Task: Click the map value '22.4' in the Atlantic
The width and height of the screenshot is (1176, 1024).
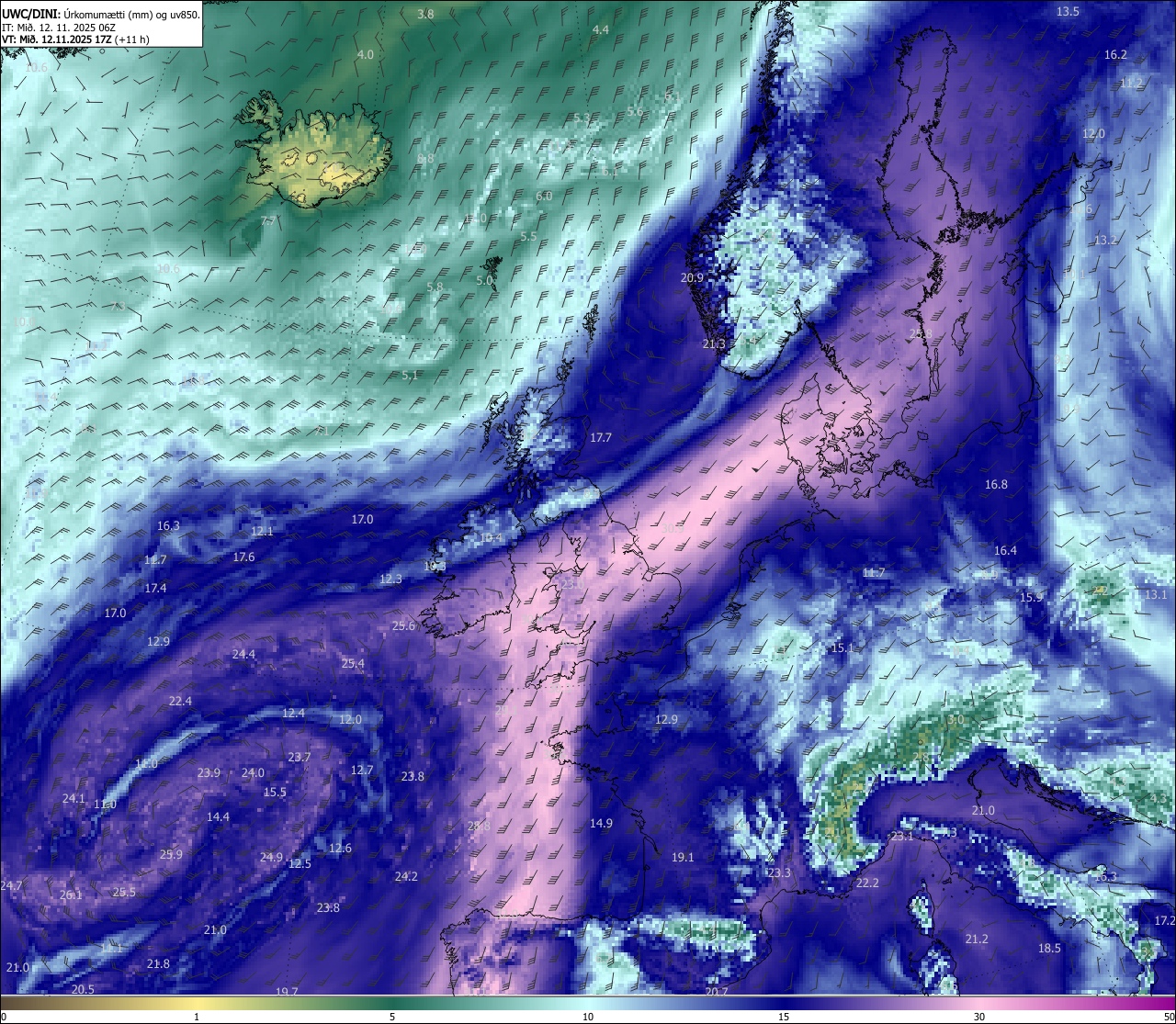Action: click(180, 702)
